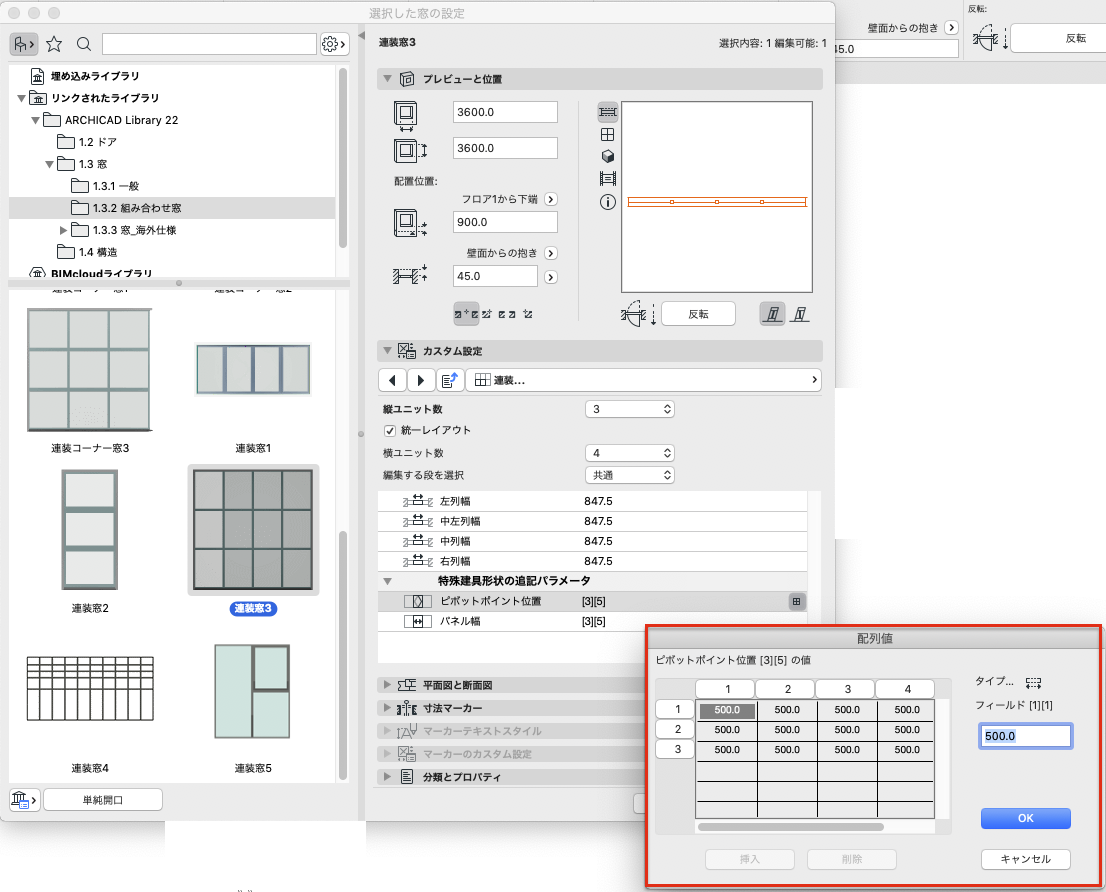Click the front elevation preview icon

click(607, 134)
